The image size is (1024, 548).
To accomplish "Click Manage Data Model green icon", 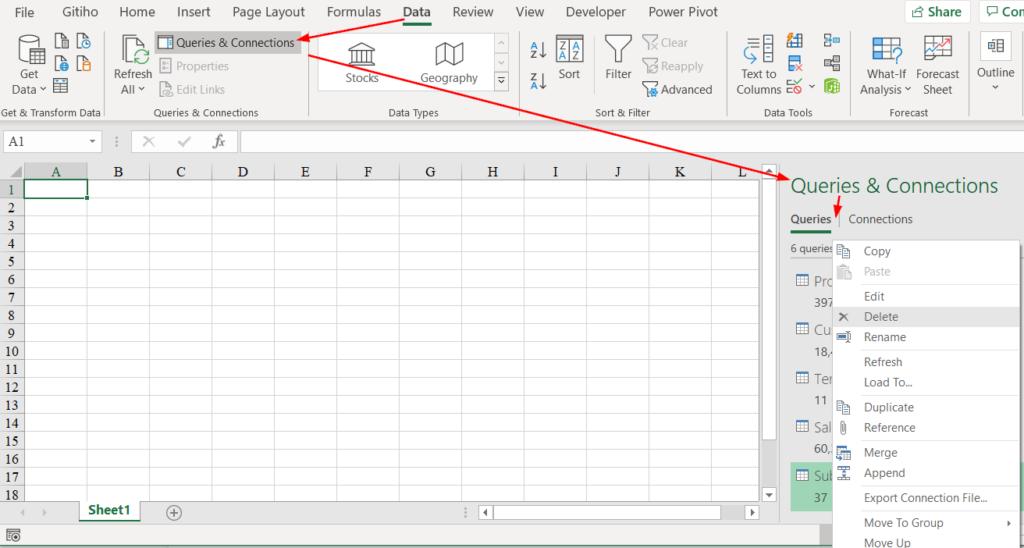I will (x=832, y=86).
